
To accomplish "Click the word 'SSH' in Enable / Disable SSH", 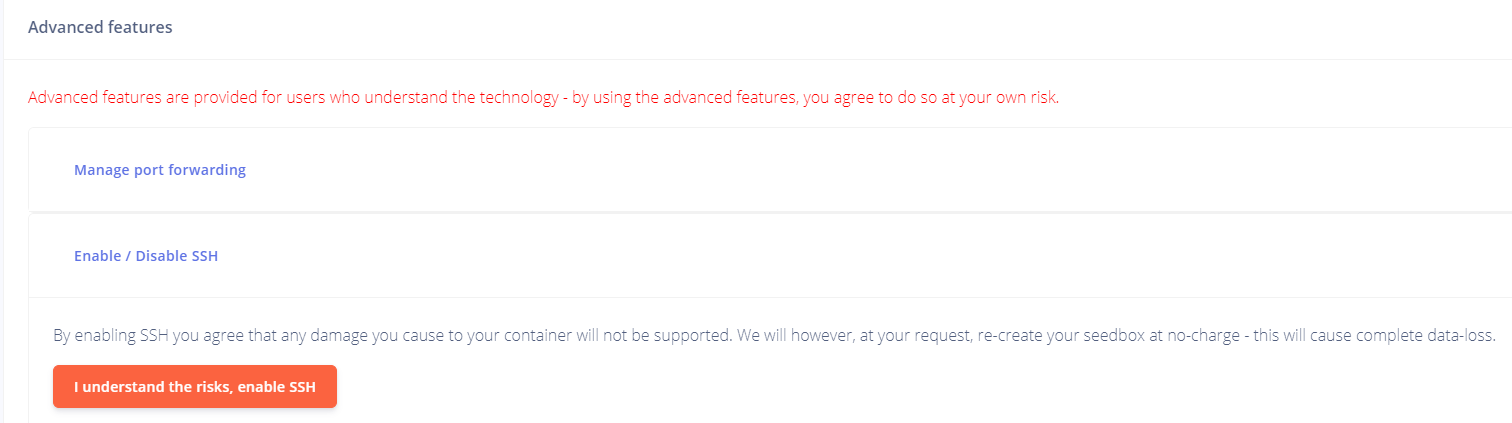I will 204,256.
